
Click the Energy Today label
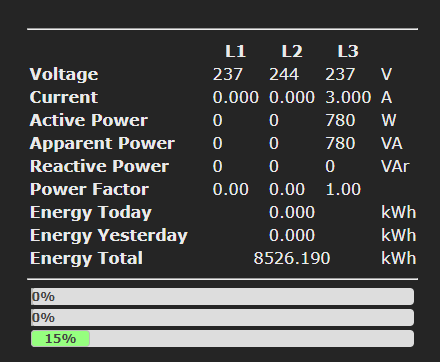click(91, 213)
